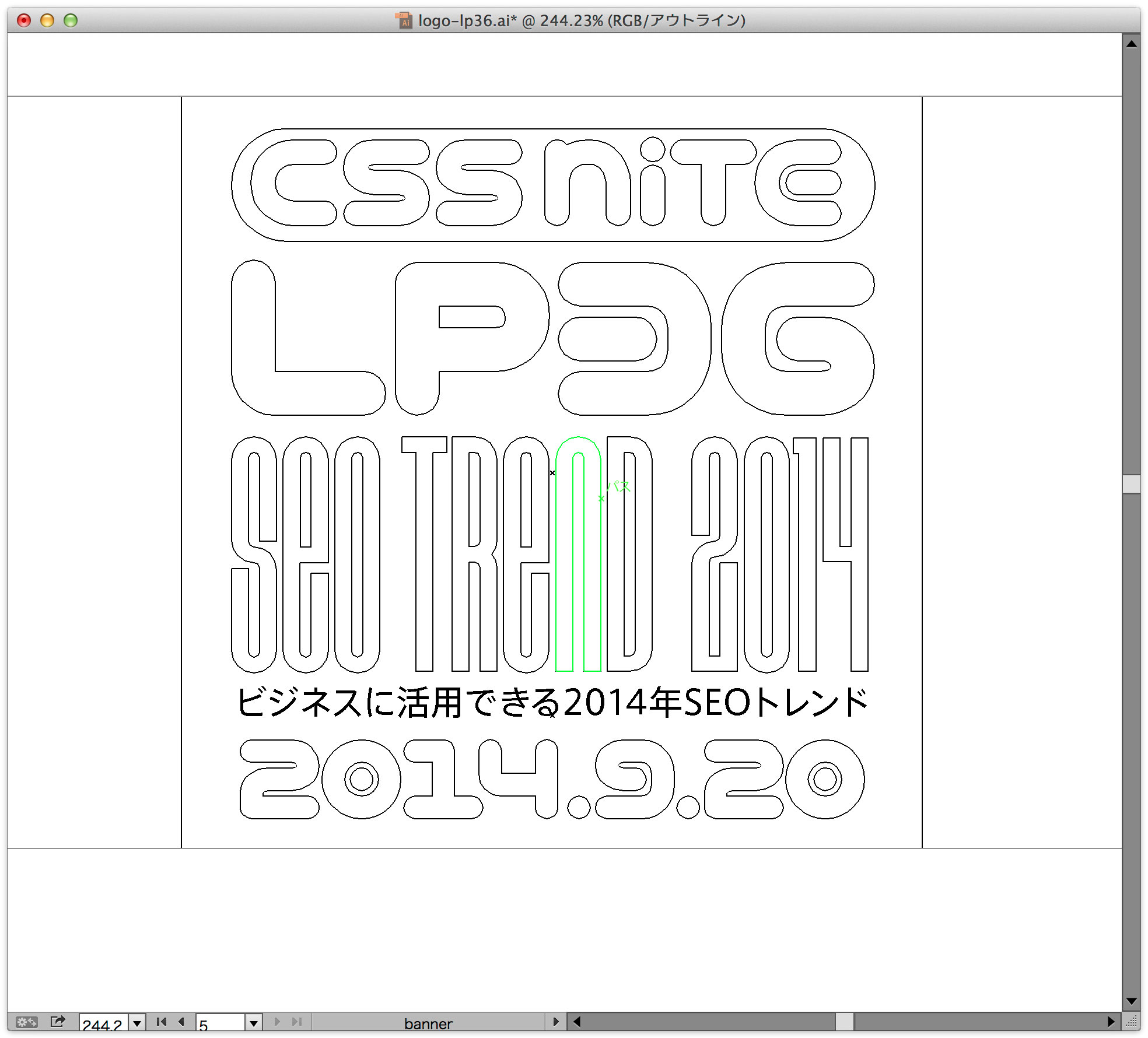
Task: Click the CSS Nite outer rounded frame outline
Action: [553, 129]
